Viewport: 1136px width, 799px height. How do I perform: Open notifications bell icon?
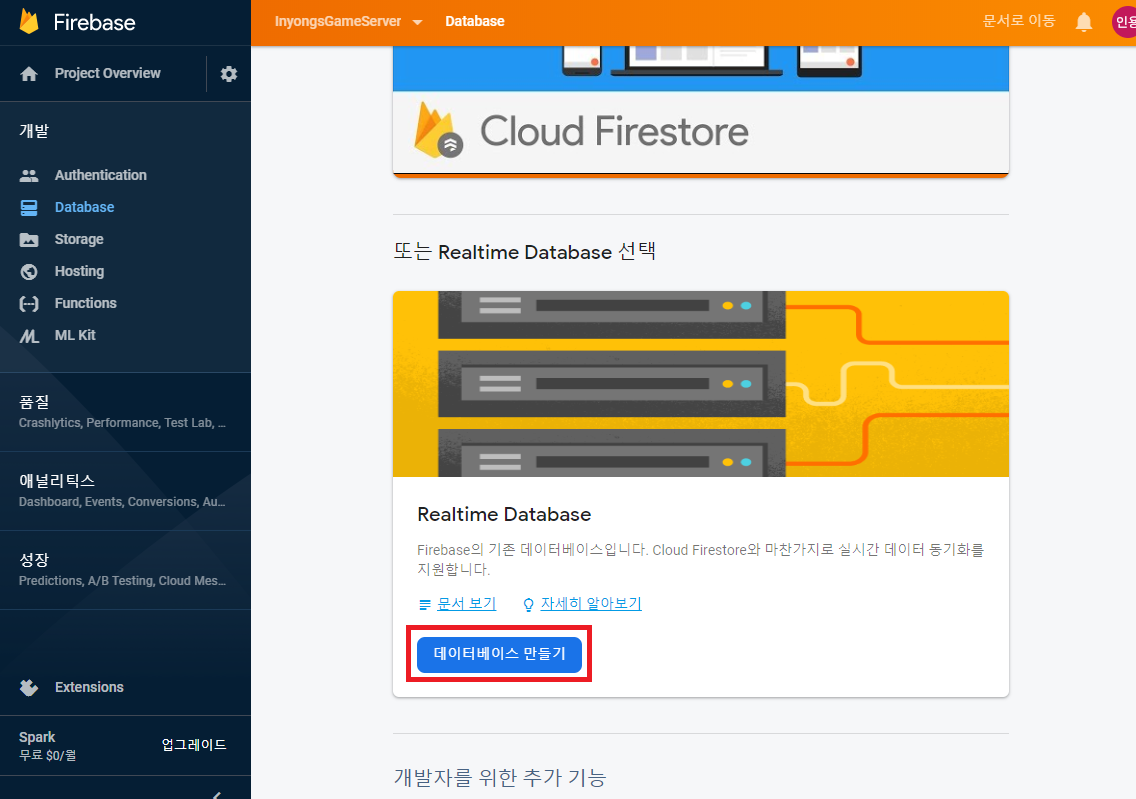click(x=1084, y=22)
